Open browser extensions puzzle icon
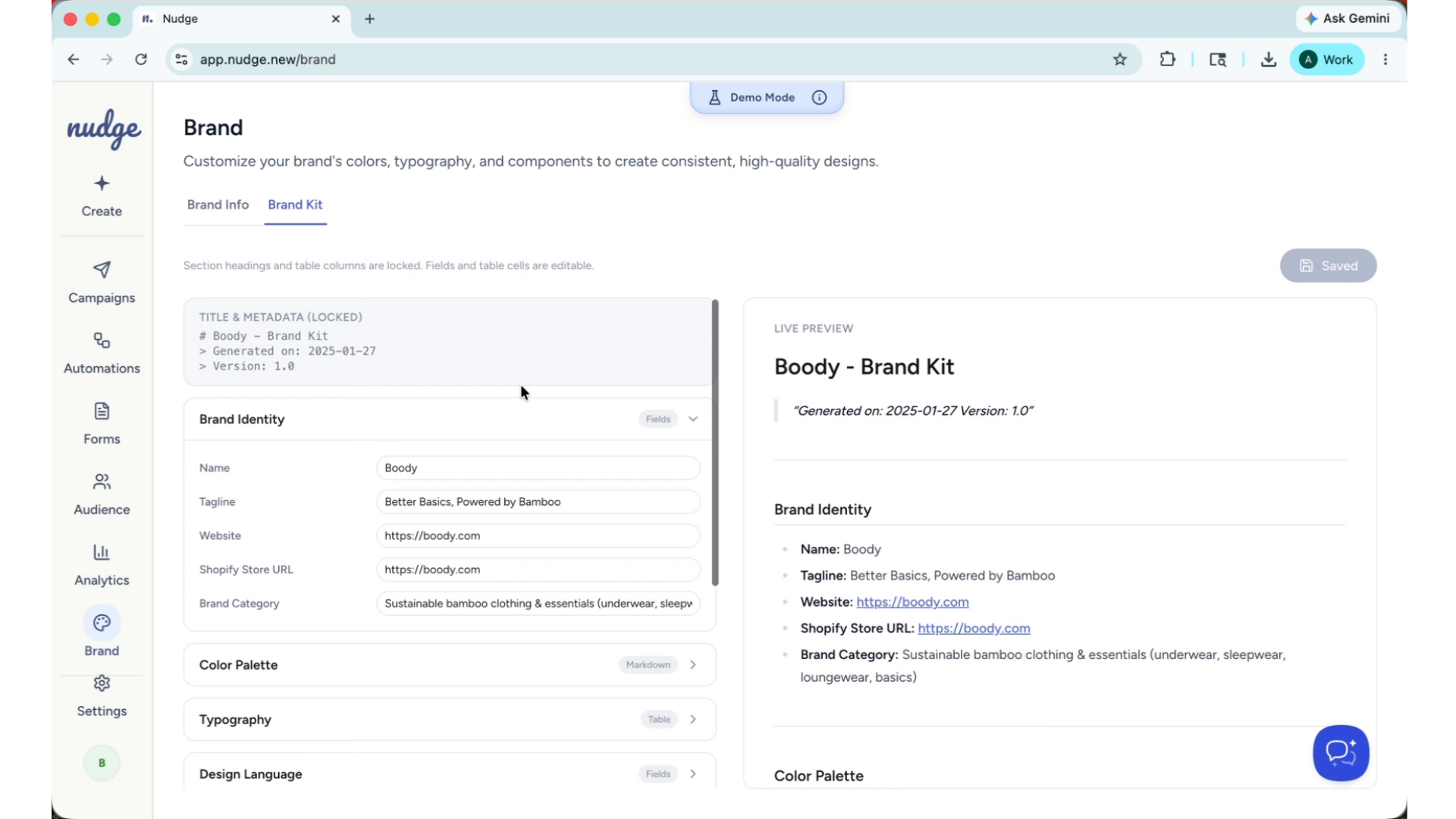The width and height of the screenshot is (1456, 819). [x=1168, y=59]
